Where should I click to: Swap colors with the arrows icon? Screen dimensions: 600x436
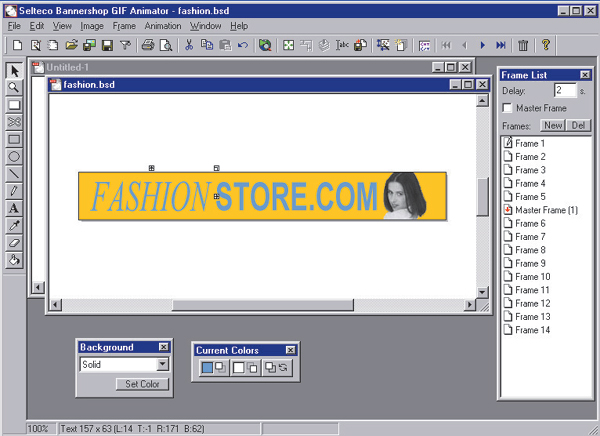click(283, 367)
